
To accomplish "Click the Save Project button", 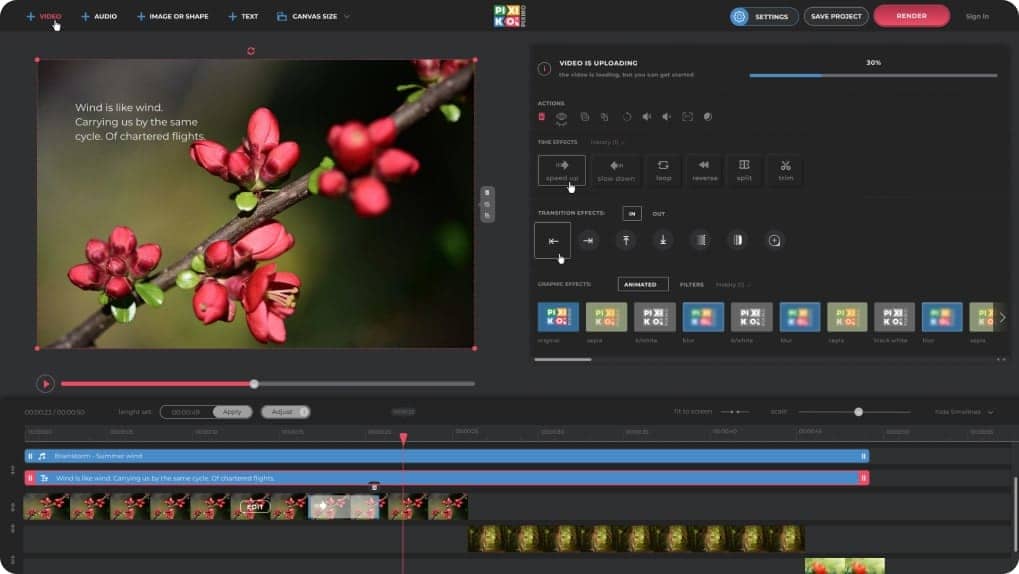I will pyautogui.click(x=836, y=16).
